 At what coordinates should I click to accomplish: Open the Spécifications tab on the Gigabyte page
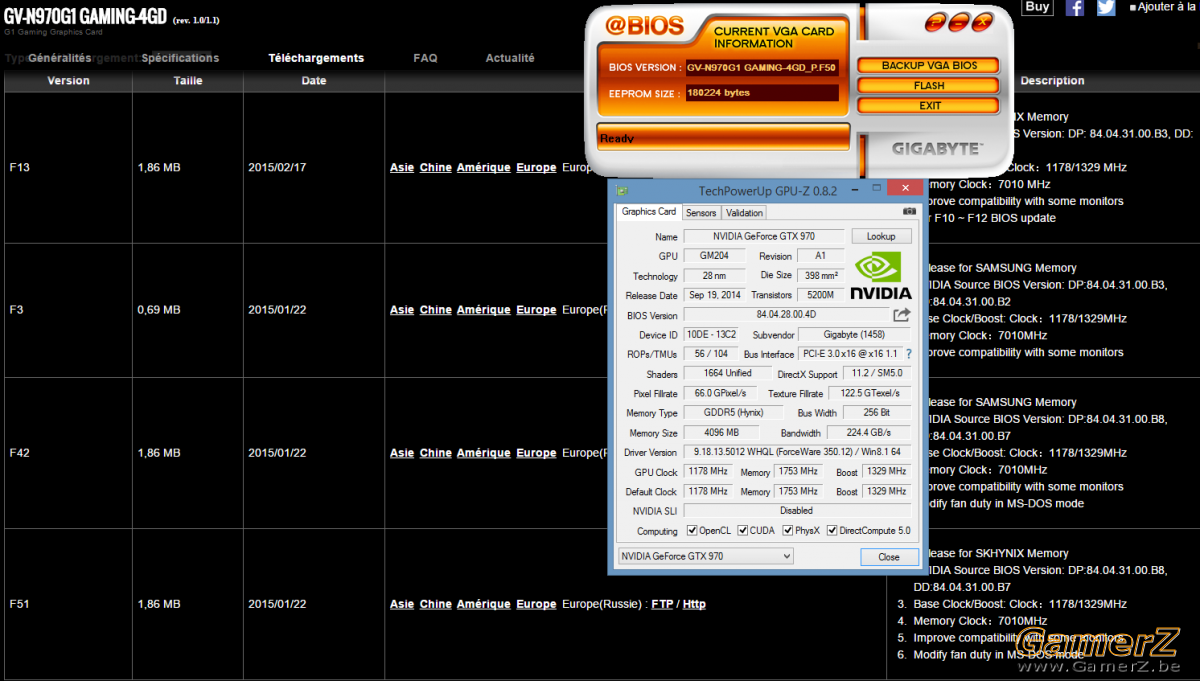tap(180, 58)
